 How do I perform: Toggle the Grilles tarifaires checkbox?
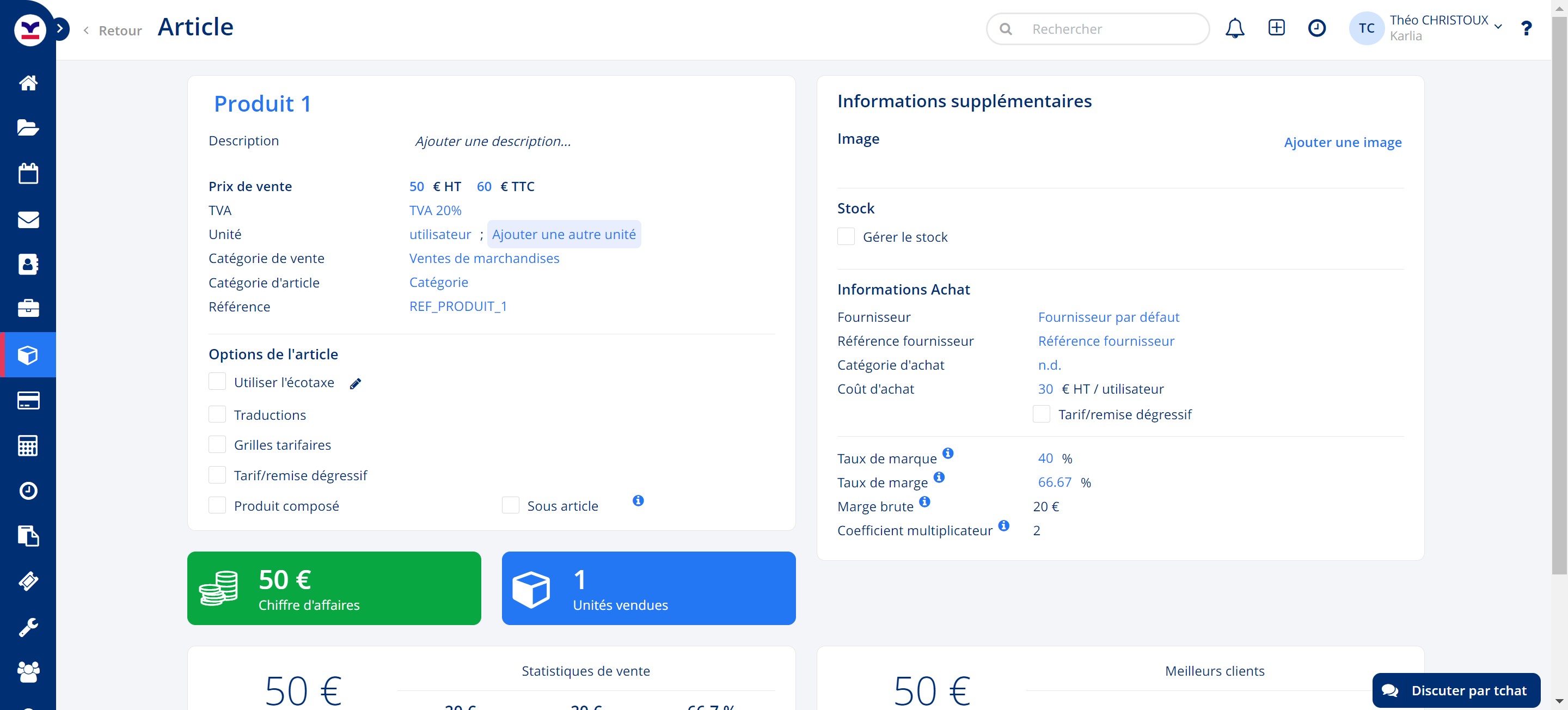(217, 444)
